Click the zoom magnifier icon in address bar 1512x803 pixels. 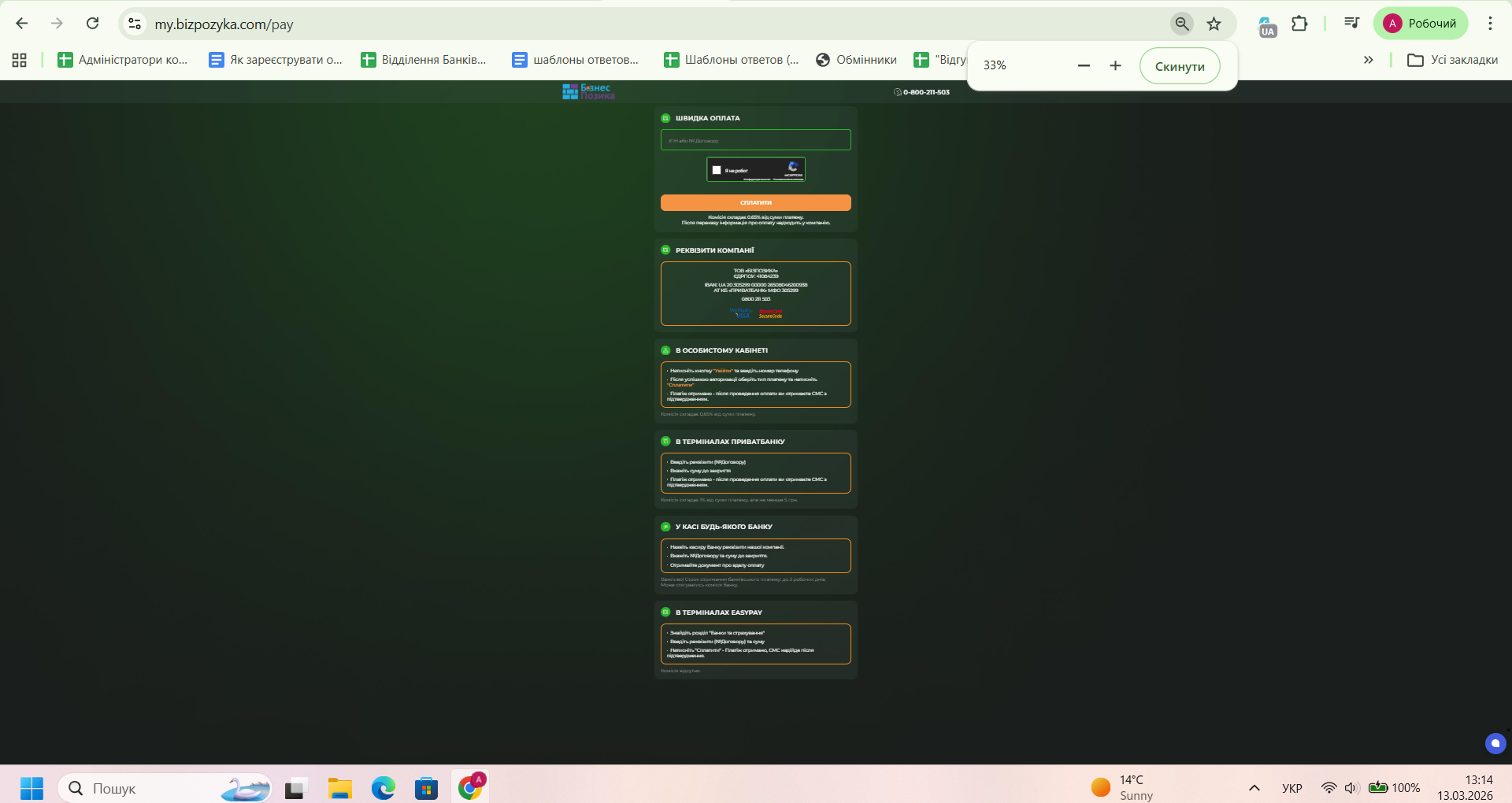(x=1181, y=24)
